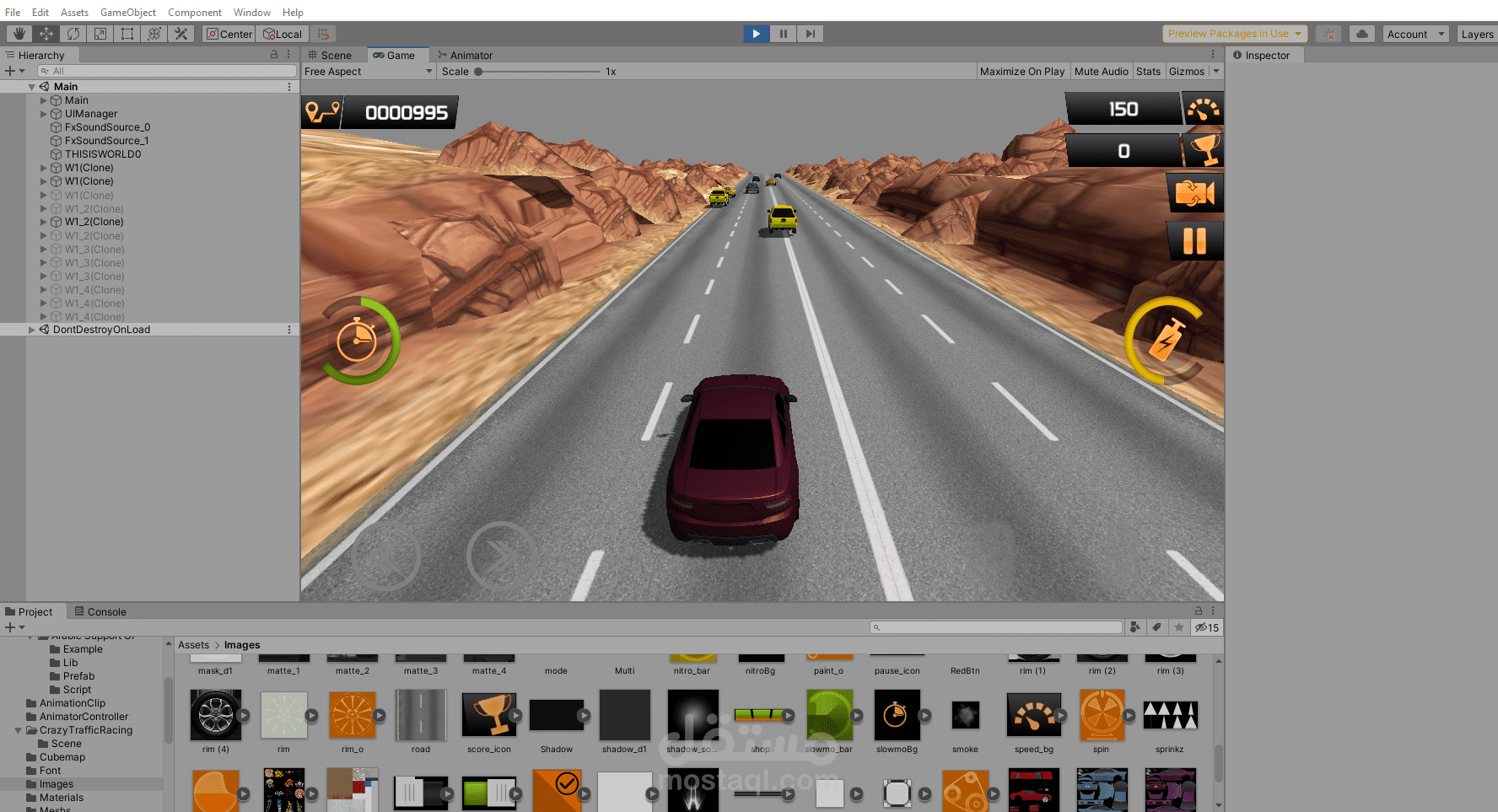Click the collaborate icon next to Preview Packages
The width and height of the screenshot is (1498, 812).
click(x=1328, y=34)
